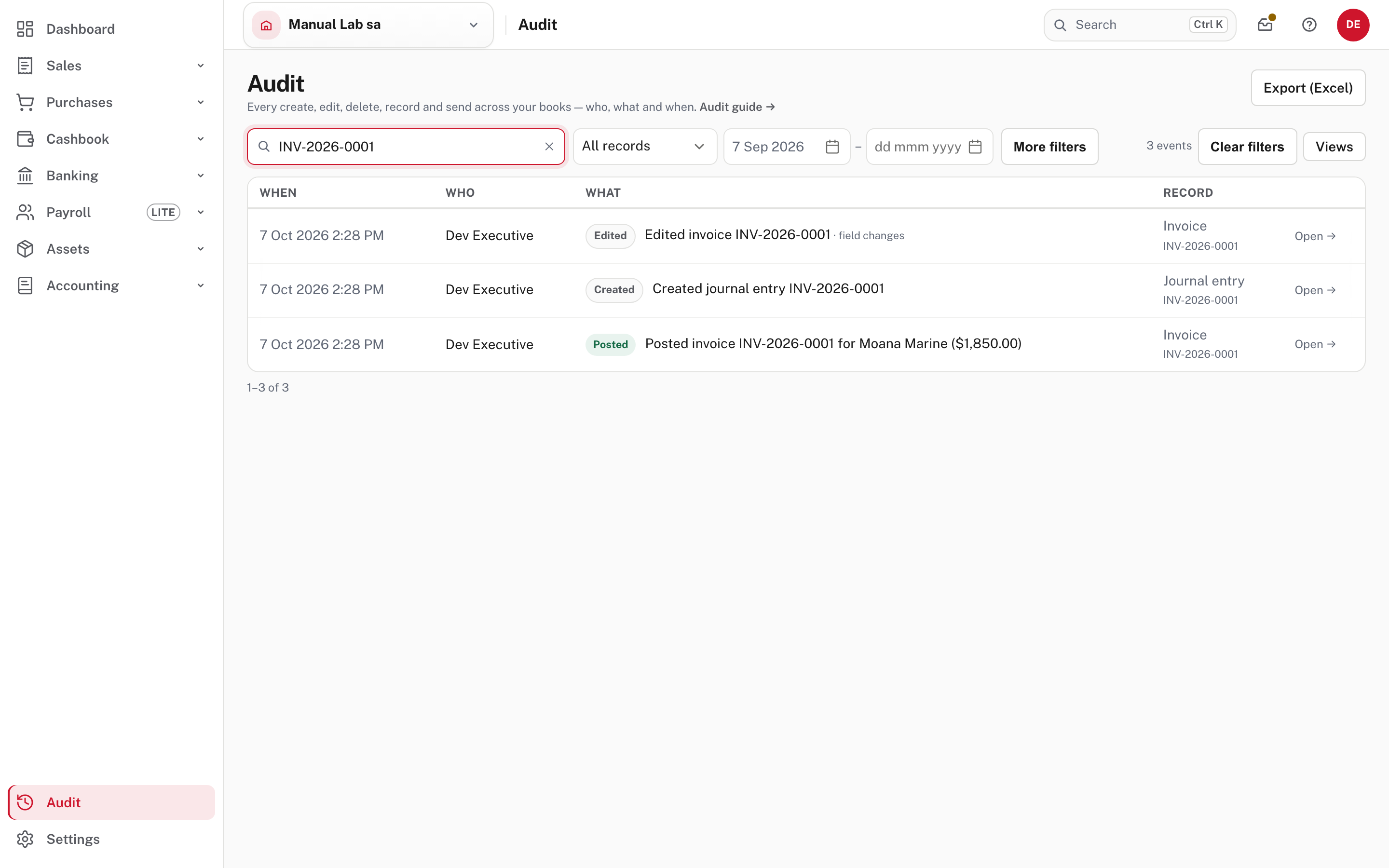Go to Dashboard in the sidebar

tap(111, 29)
